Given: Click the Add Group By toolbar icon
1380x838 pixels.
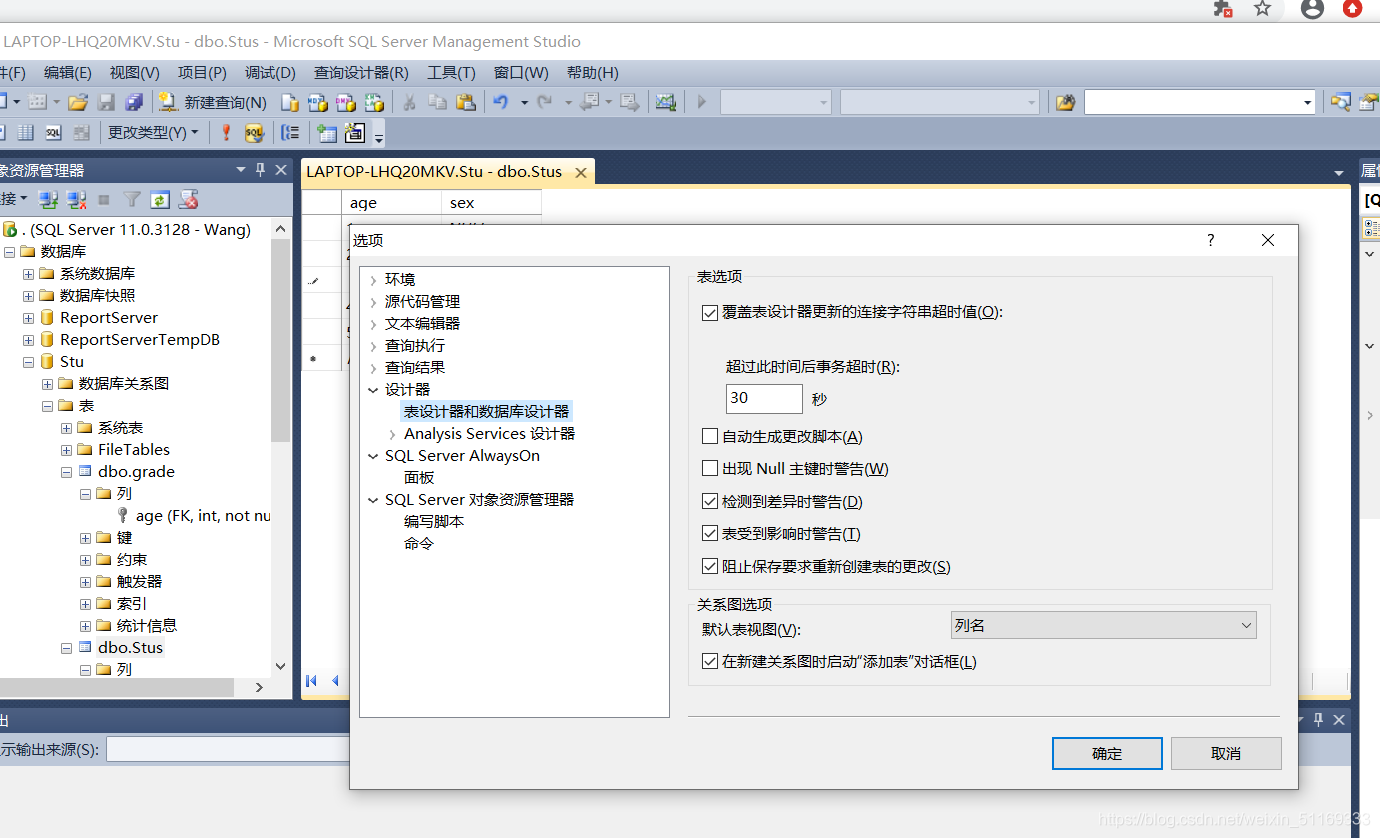Looking at the screenshot, I should (290, 132).
